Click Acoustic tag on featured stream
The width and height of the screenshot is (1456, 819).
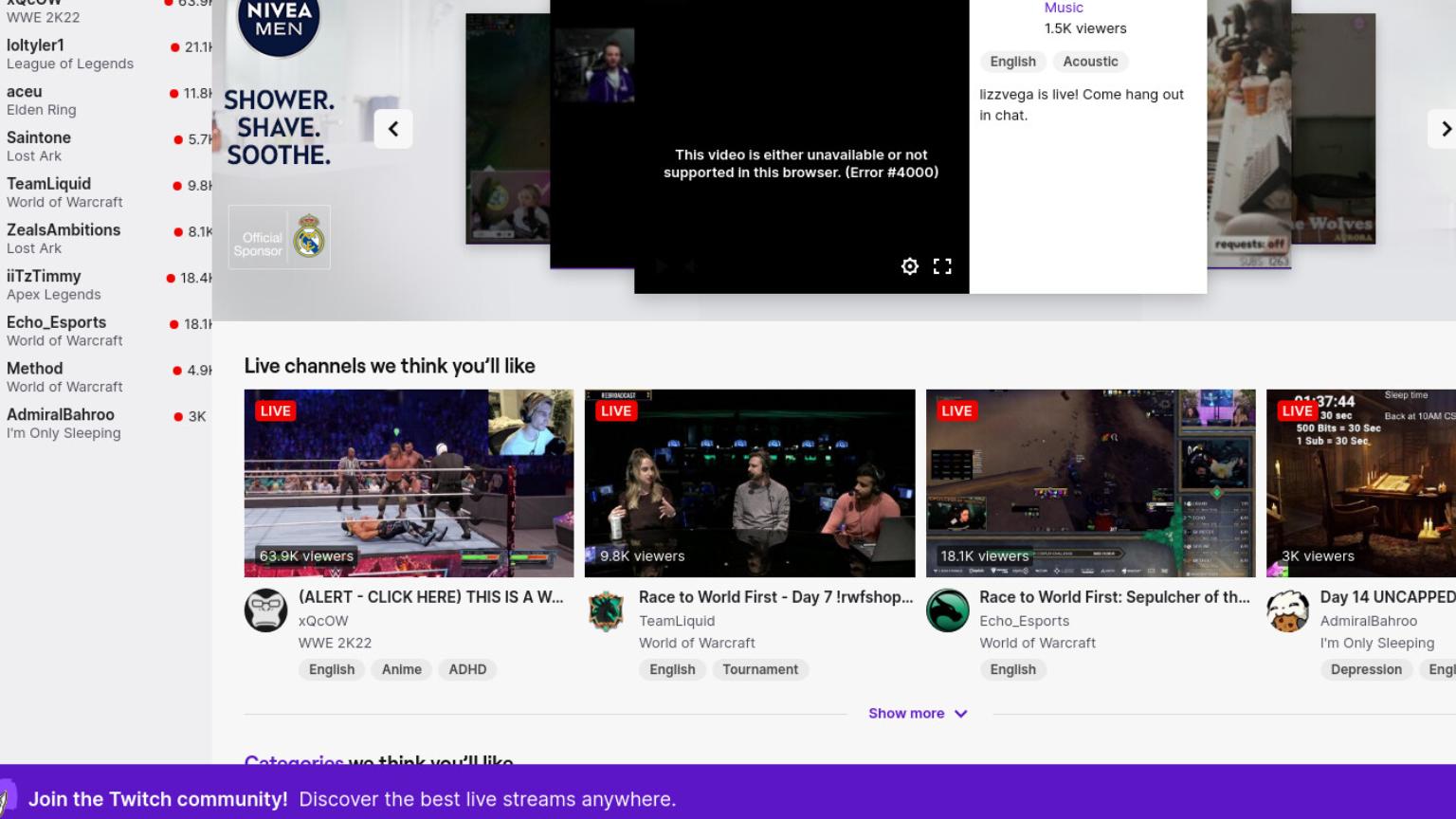click(1090, 62)
